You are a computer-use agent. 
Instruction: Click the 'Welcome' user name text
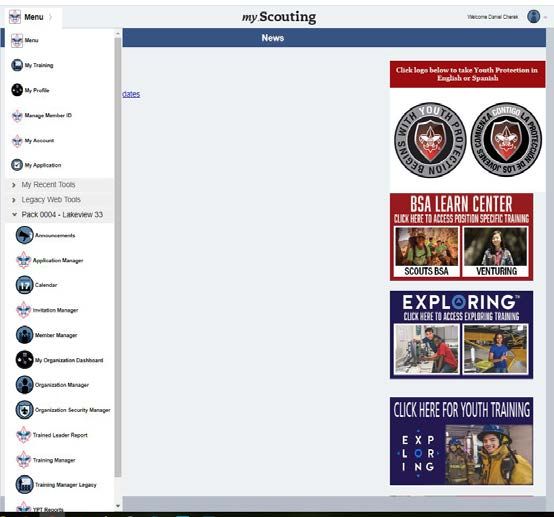[493, 17]
